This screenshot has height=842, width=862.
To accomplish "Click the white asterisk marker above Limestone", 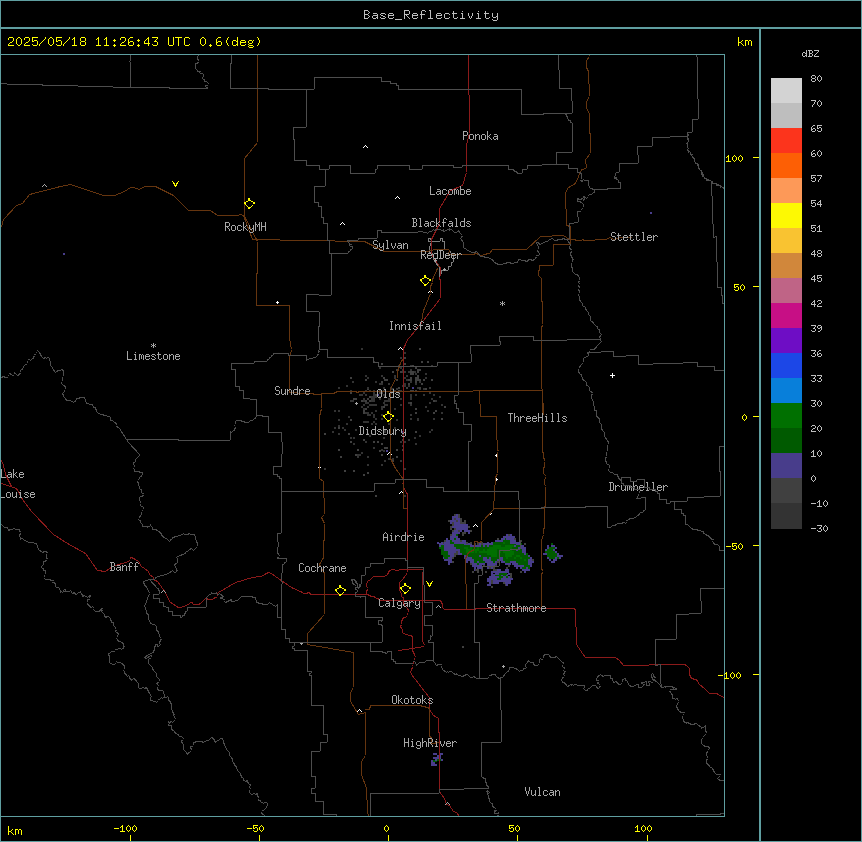I will [x=153, y=346].
